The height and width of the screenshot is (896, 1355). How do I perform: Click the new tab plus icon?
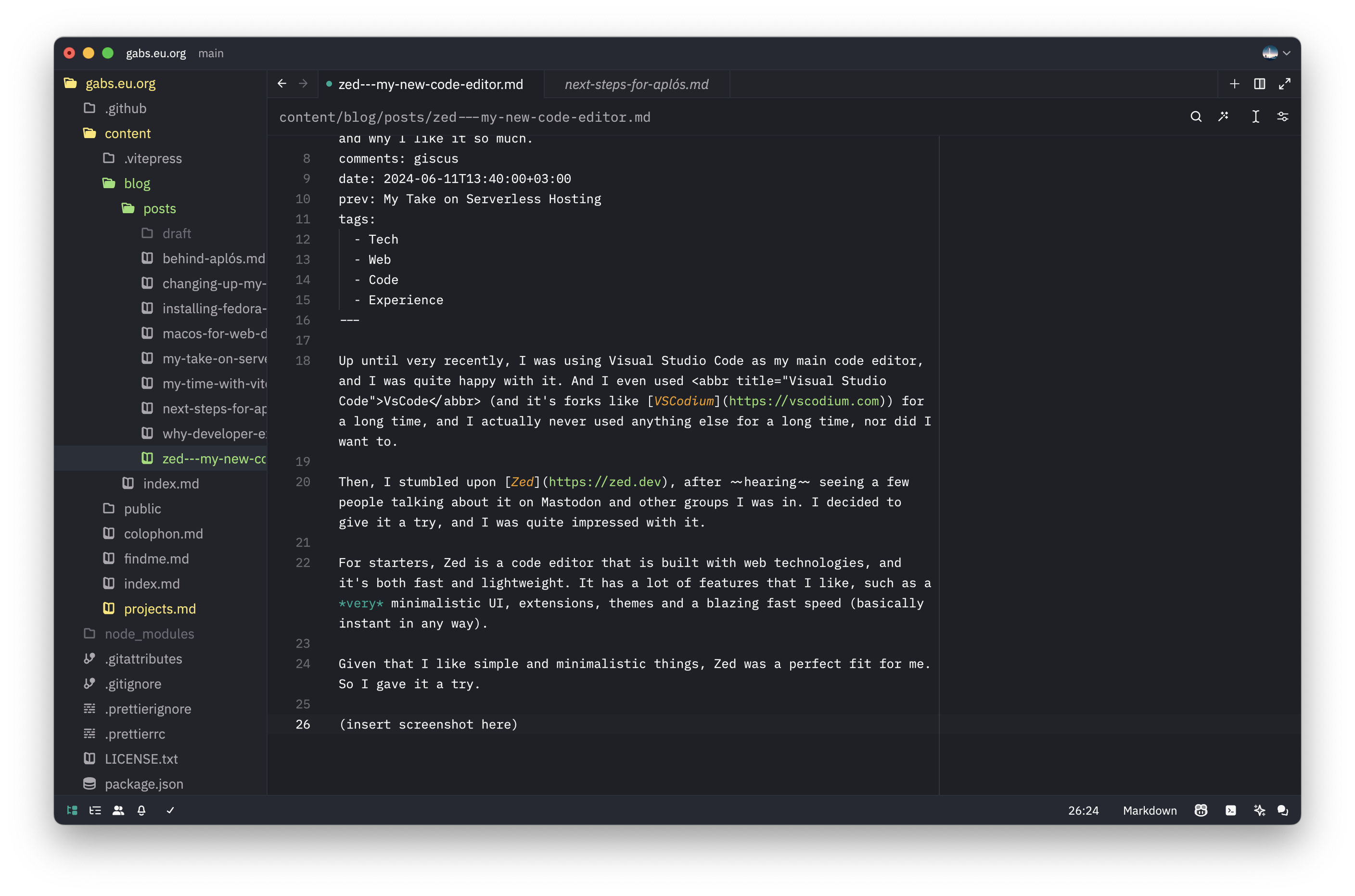click(x=1235, y=84)
